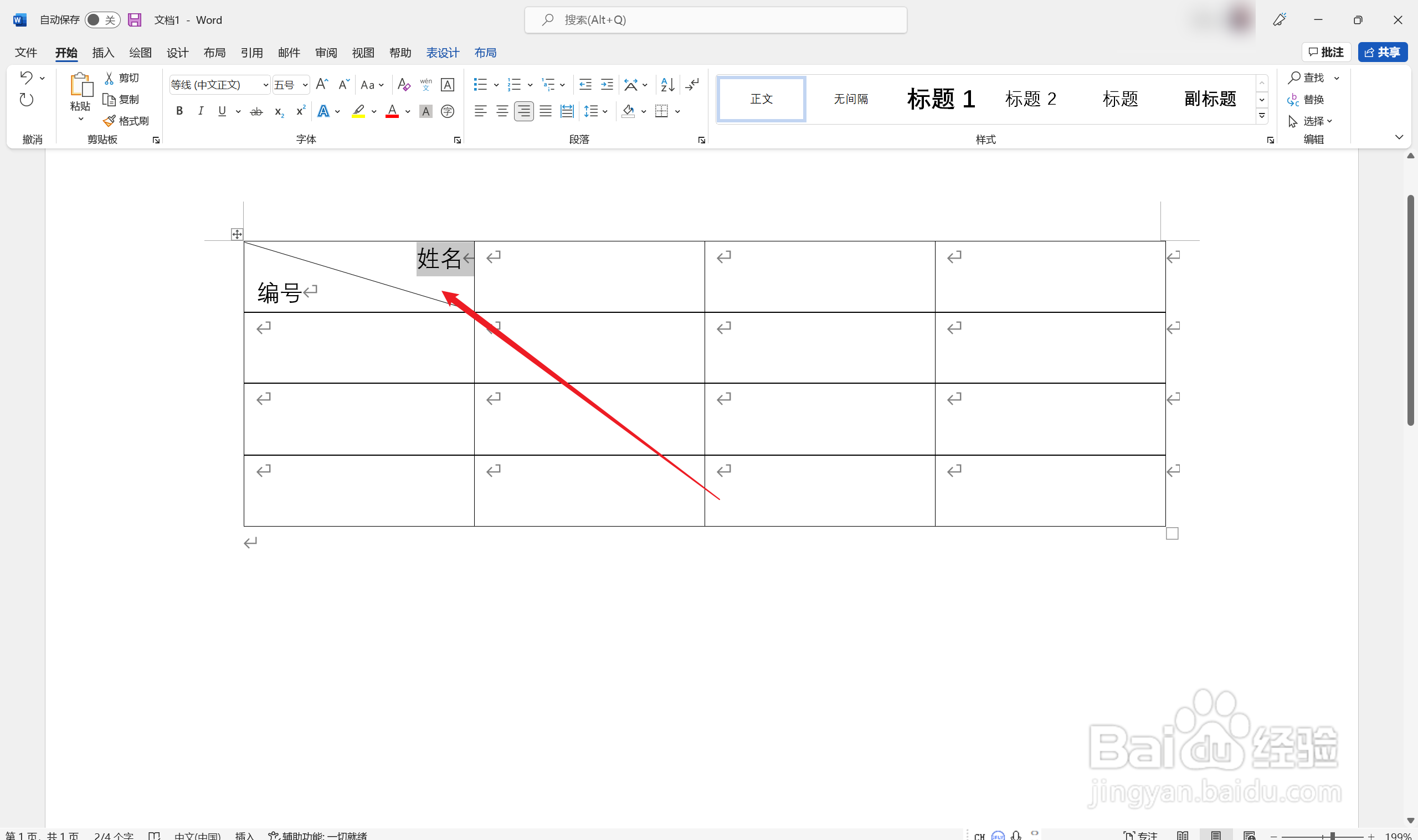Apply the Heading 1 style

(940, 99)
